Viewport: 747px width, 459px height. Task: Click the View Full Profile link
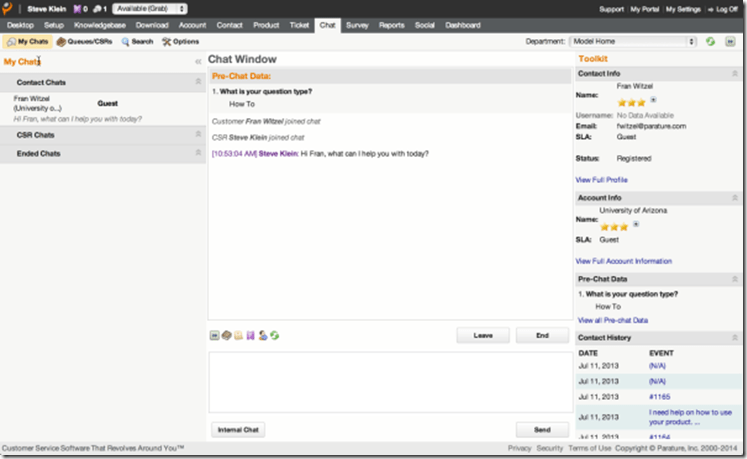(601, 179)
